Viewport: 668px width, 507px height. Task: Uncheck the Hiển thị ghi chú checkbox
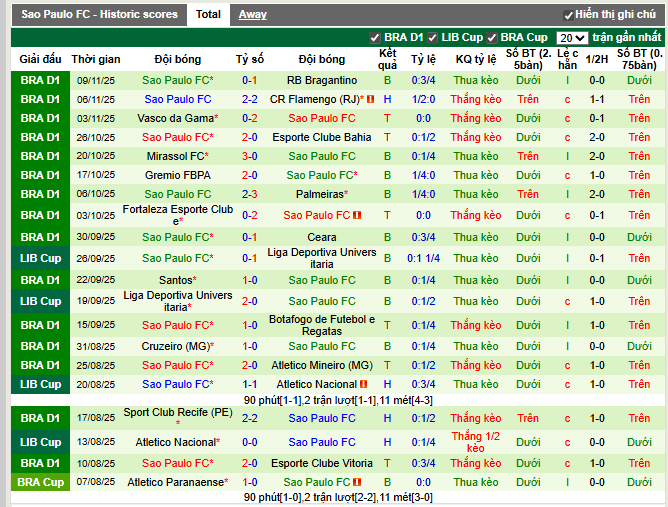pos(568,15)
